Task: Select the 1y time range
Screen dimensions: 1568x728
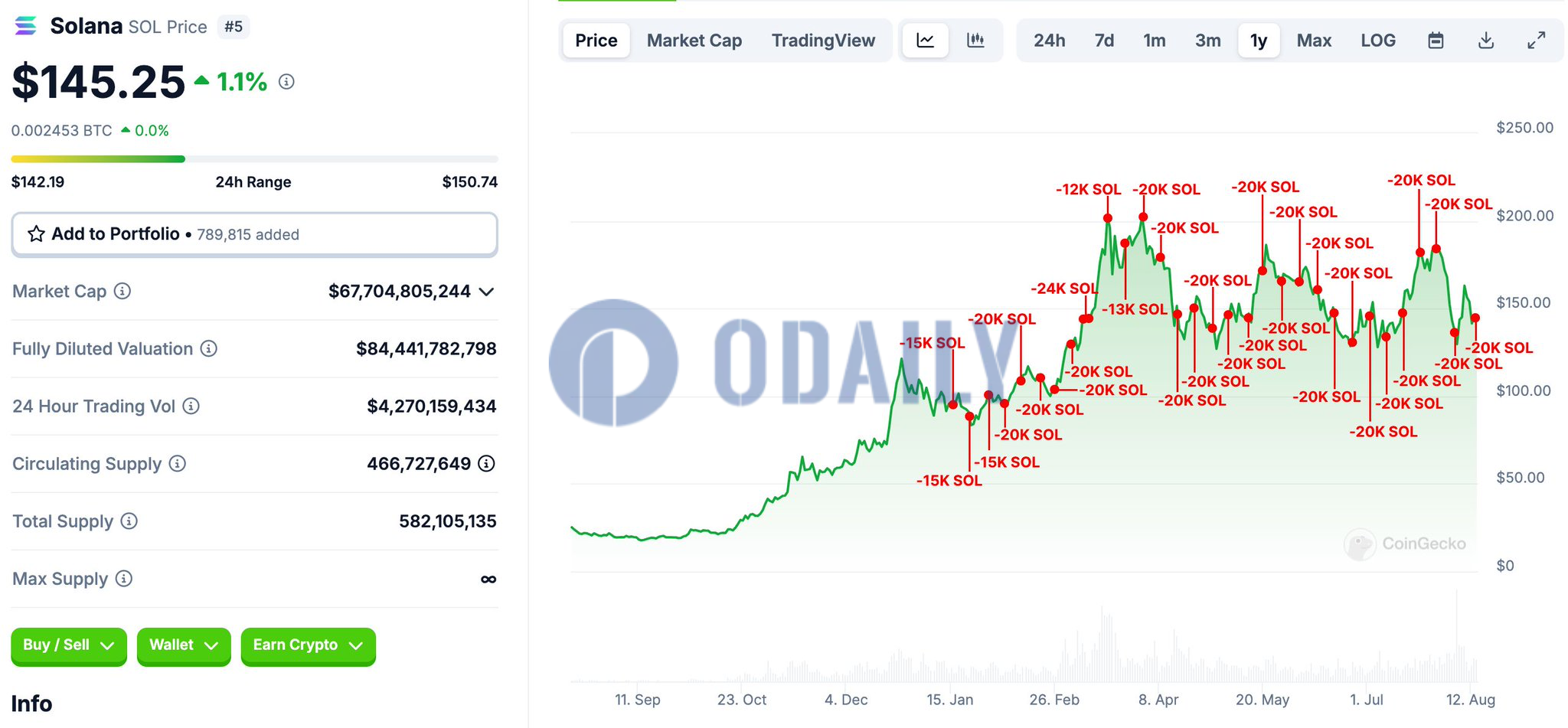Action: coord(1259,41)
